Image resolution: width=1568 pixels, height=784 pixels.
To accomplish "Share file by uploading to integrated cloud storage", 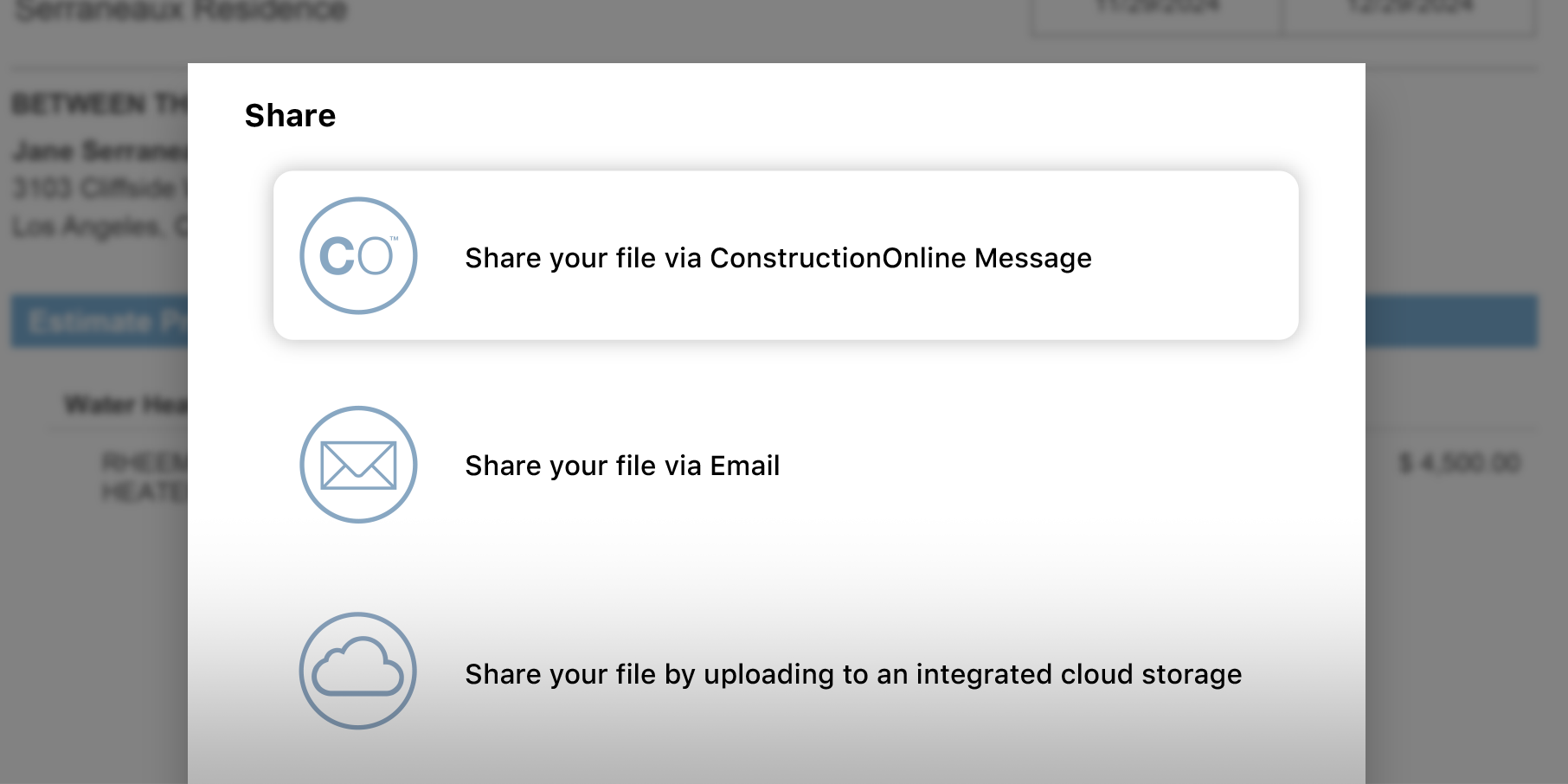I will pos(853,674).
